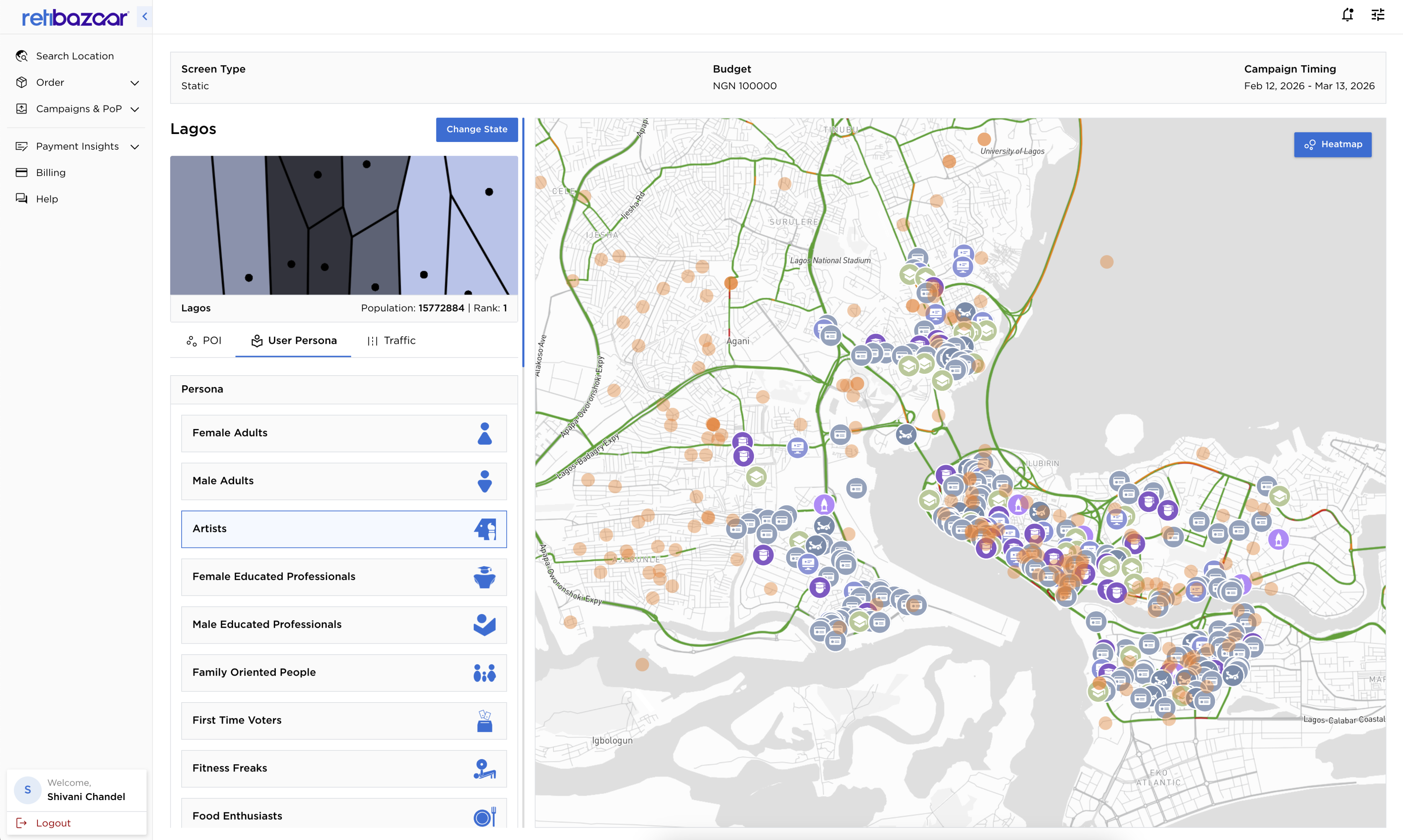This screenshot has height=840, width=1403.
Task: Select the User Persona tab
Action: (293, 341)
